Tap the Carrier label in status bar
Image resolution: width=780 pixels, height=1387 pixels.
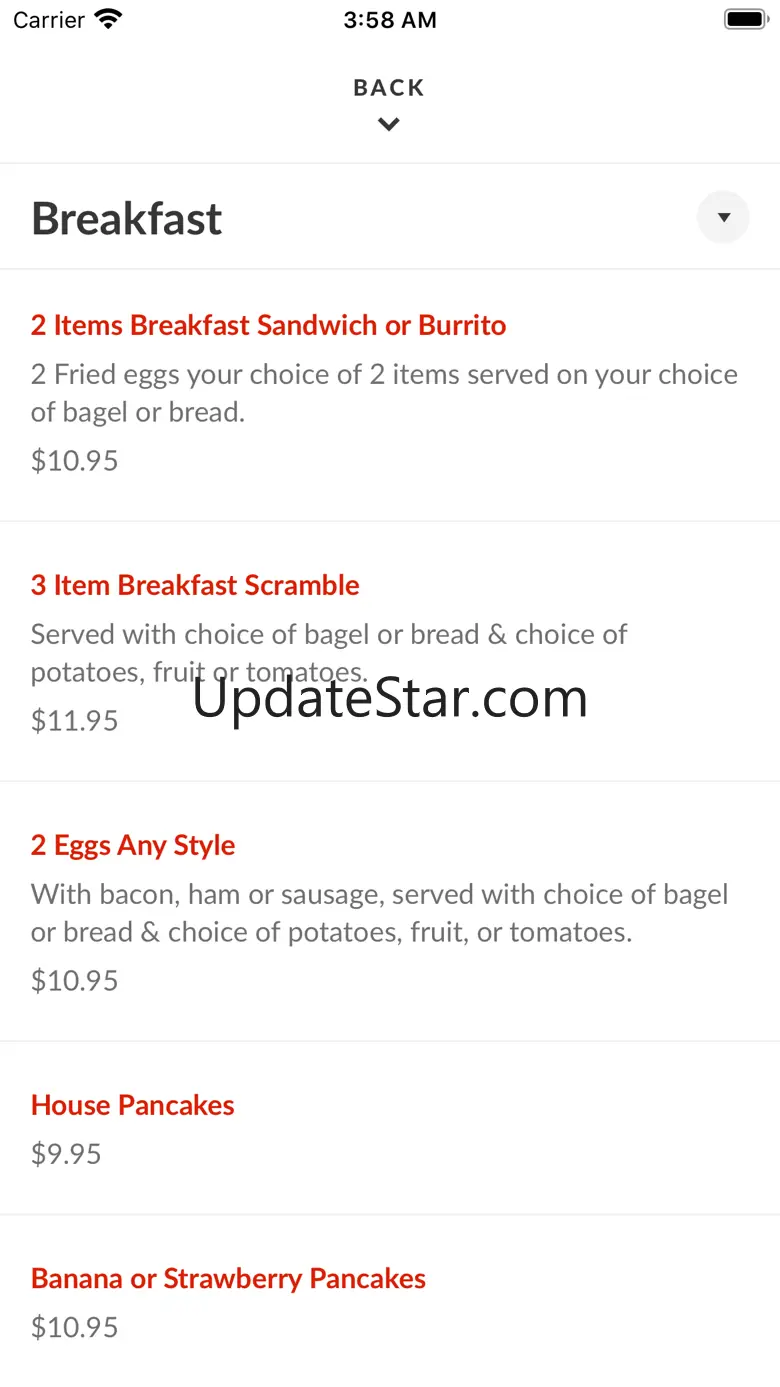[48, 20]
